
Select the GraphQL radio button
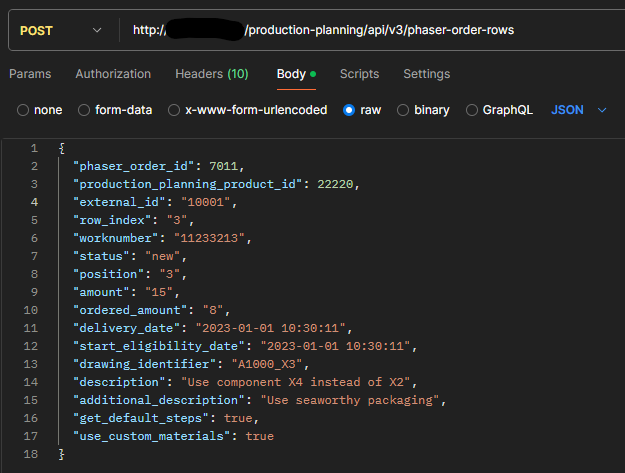point(472,110)
